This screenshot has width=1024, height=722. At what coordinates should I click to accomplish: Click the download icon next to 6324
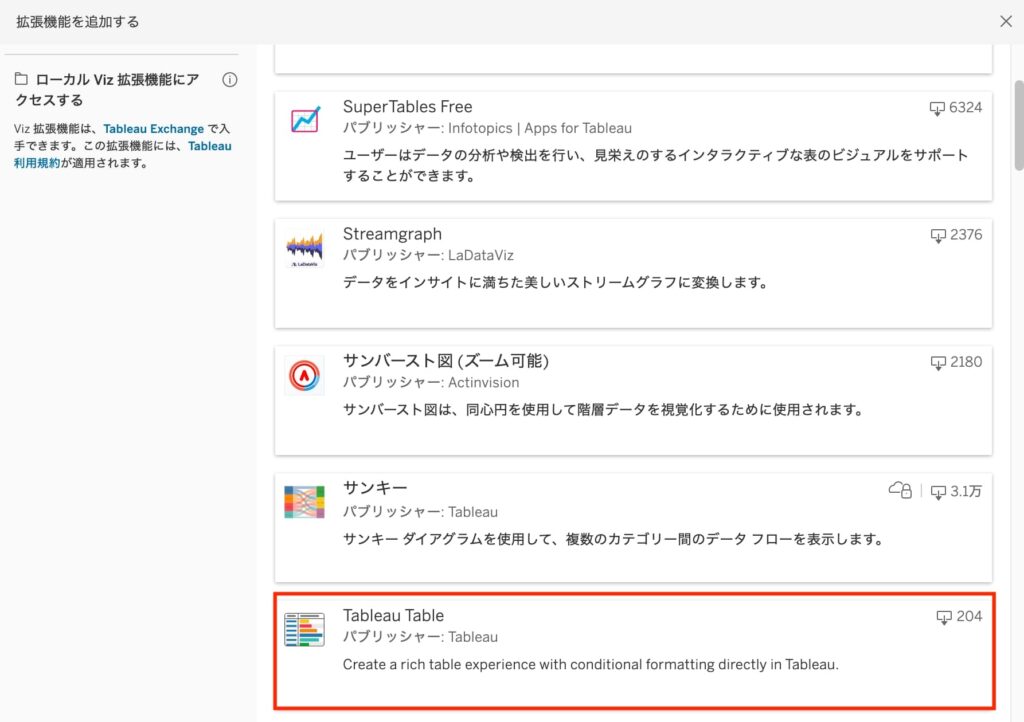point(937,108)
